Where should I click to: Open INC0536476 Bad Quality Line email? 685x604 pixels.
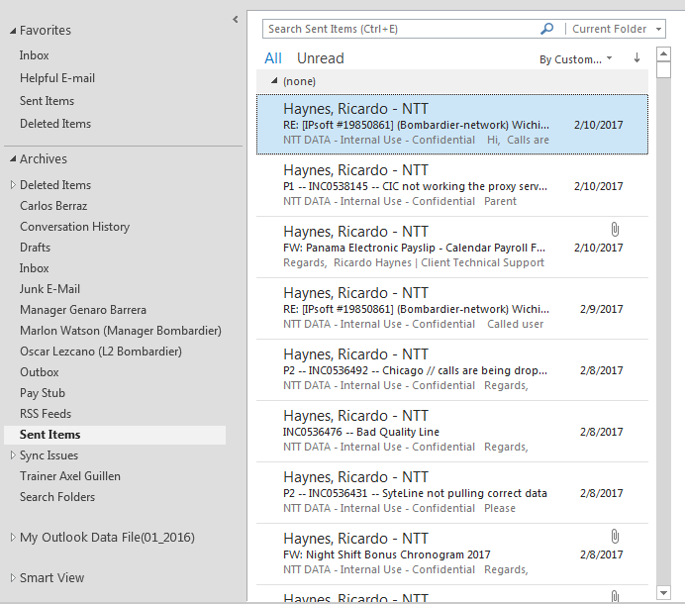(x=452, y=431)
